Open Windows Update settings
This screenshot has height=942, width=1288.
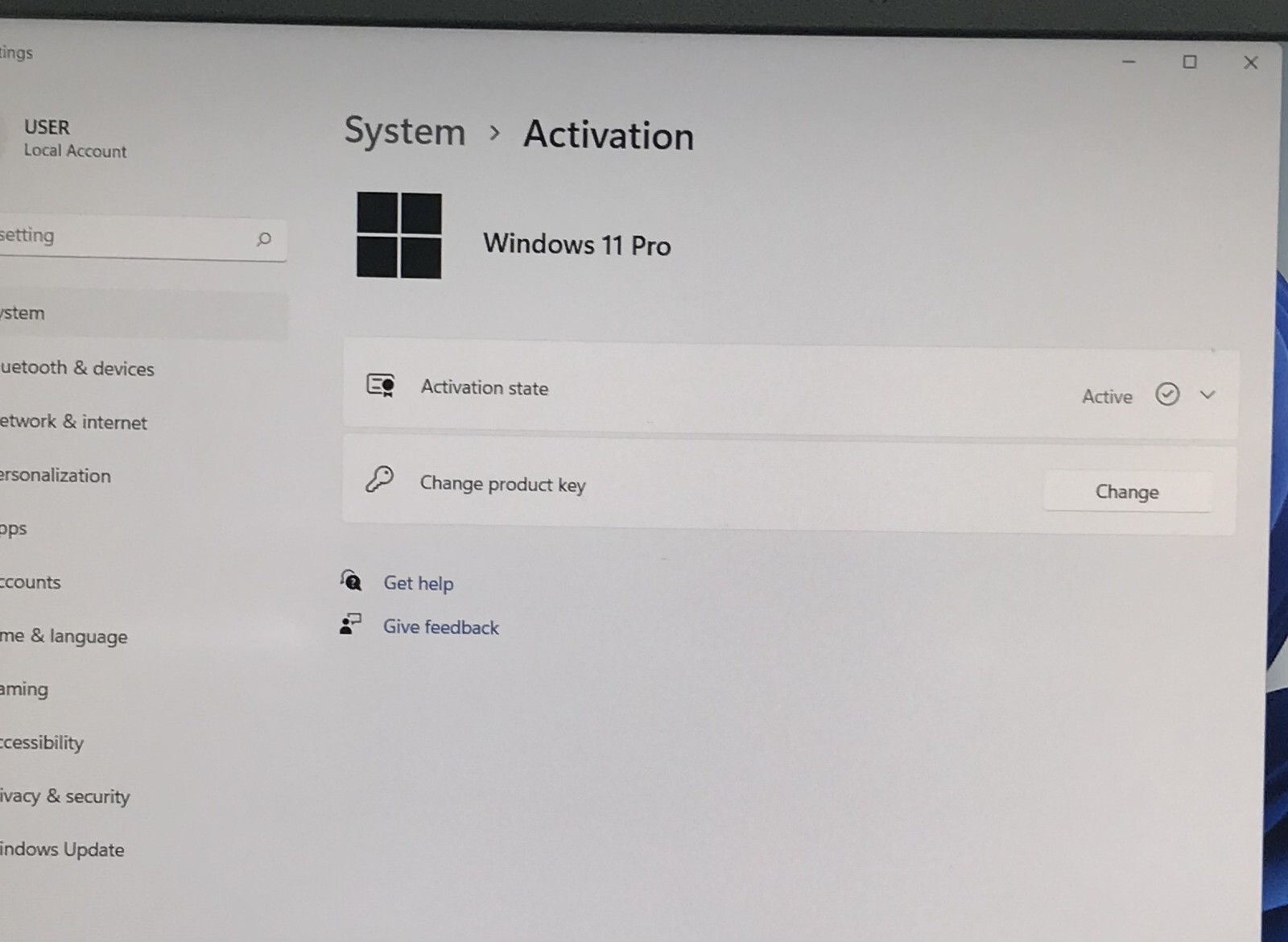62,849
